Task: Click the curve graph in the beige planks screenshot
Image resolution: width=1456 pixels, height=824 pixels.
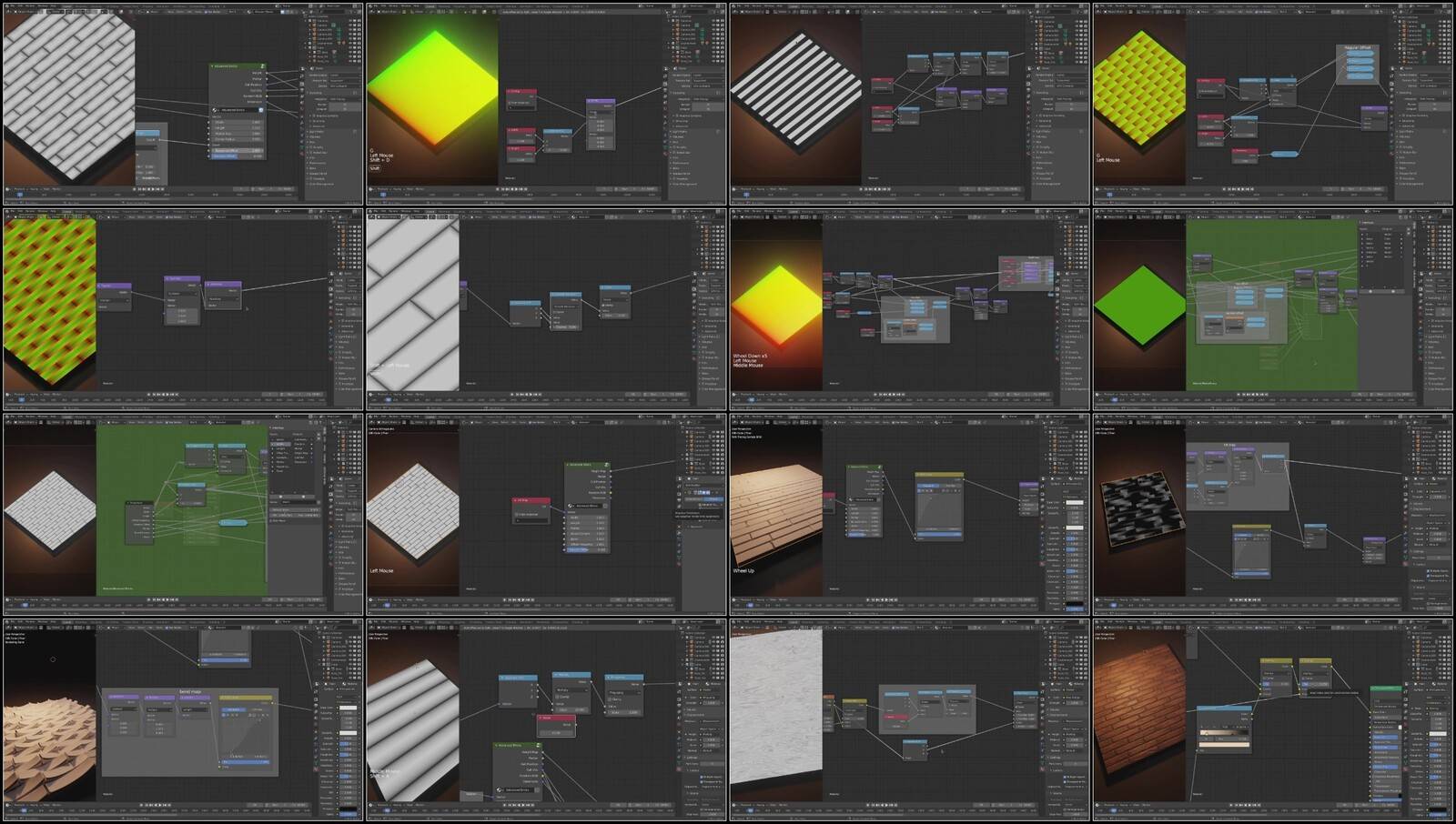Action: [x=939, y=509]
